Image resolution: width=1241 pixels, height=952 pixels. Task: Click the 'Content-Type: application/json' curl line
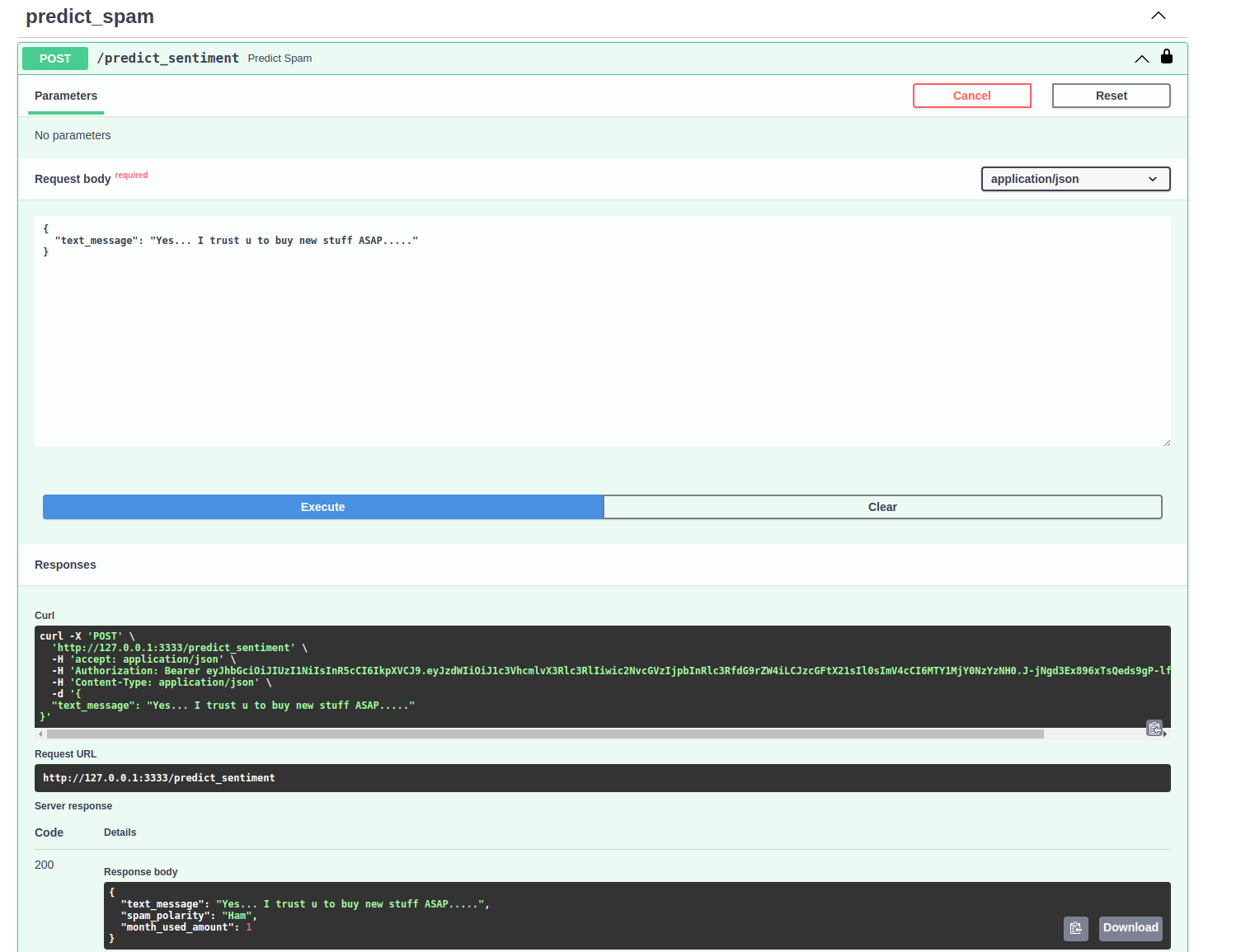click(162, 682)
